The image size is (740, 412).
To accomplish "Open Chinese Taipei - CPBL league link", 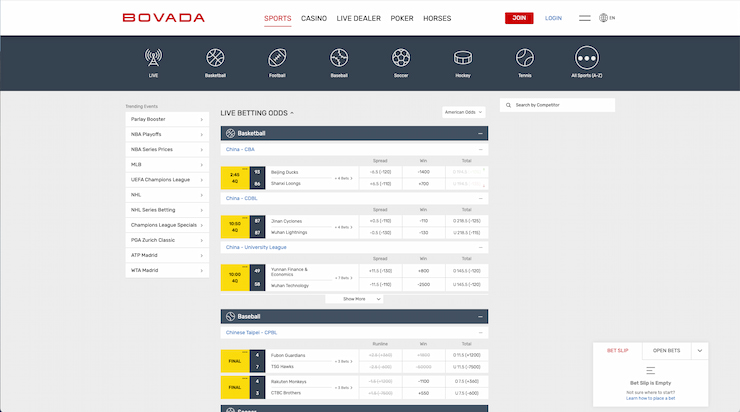I will [252, 332].
